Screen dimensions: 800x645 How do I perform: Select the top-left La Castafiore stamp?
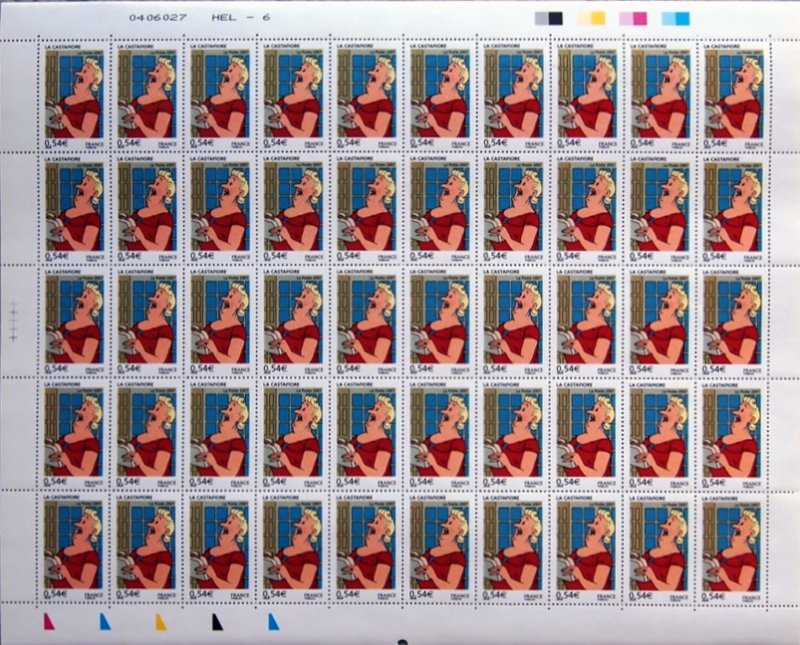73,95
